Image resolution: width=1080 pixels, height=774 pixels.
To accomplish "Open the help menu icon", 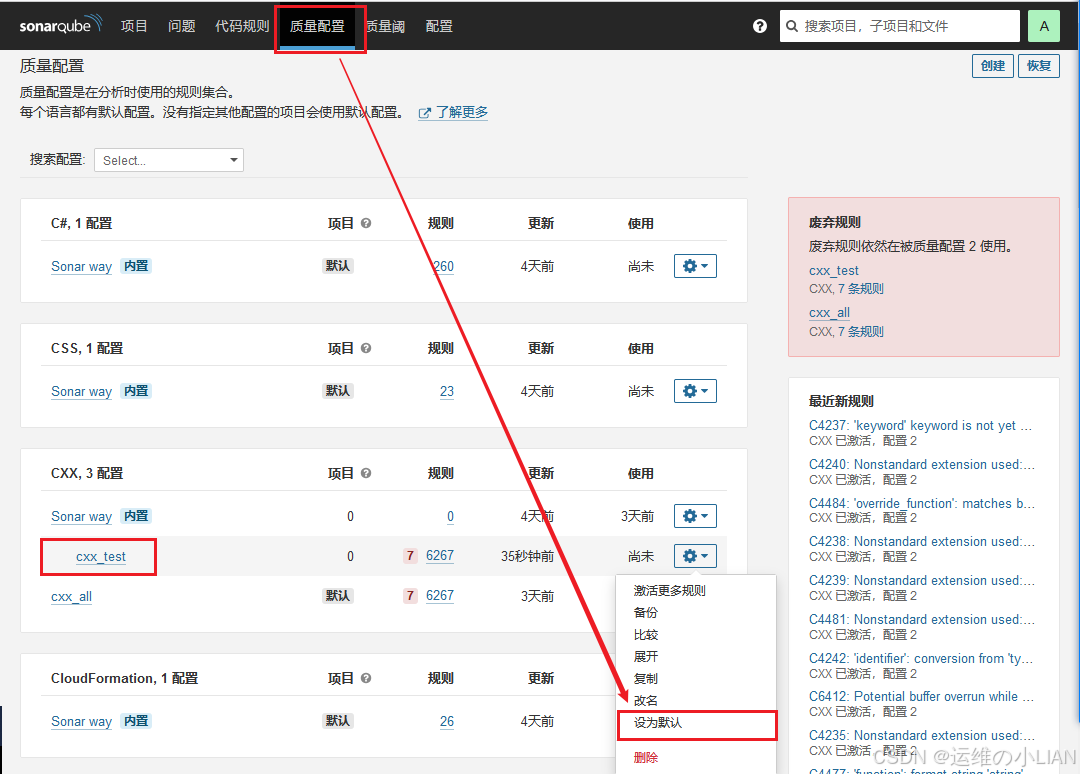I will pos(760,25).
